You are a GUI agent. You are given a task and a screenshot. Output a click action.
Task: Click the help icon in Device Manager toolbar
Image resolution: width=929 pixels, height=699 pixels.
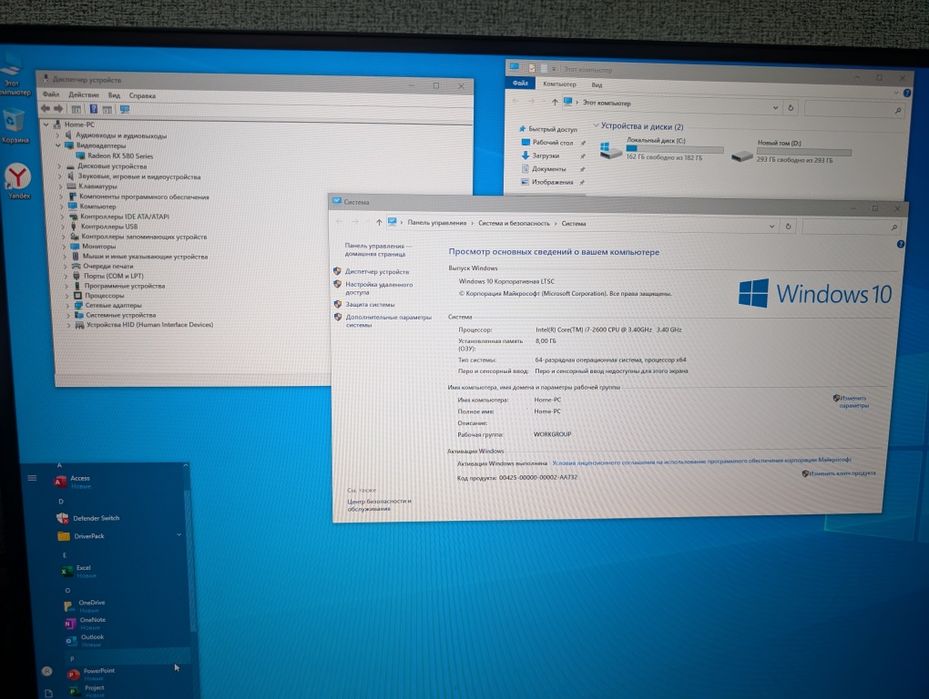[x=93, y=109]
